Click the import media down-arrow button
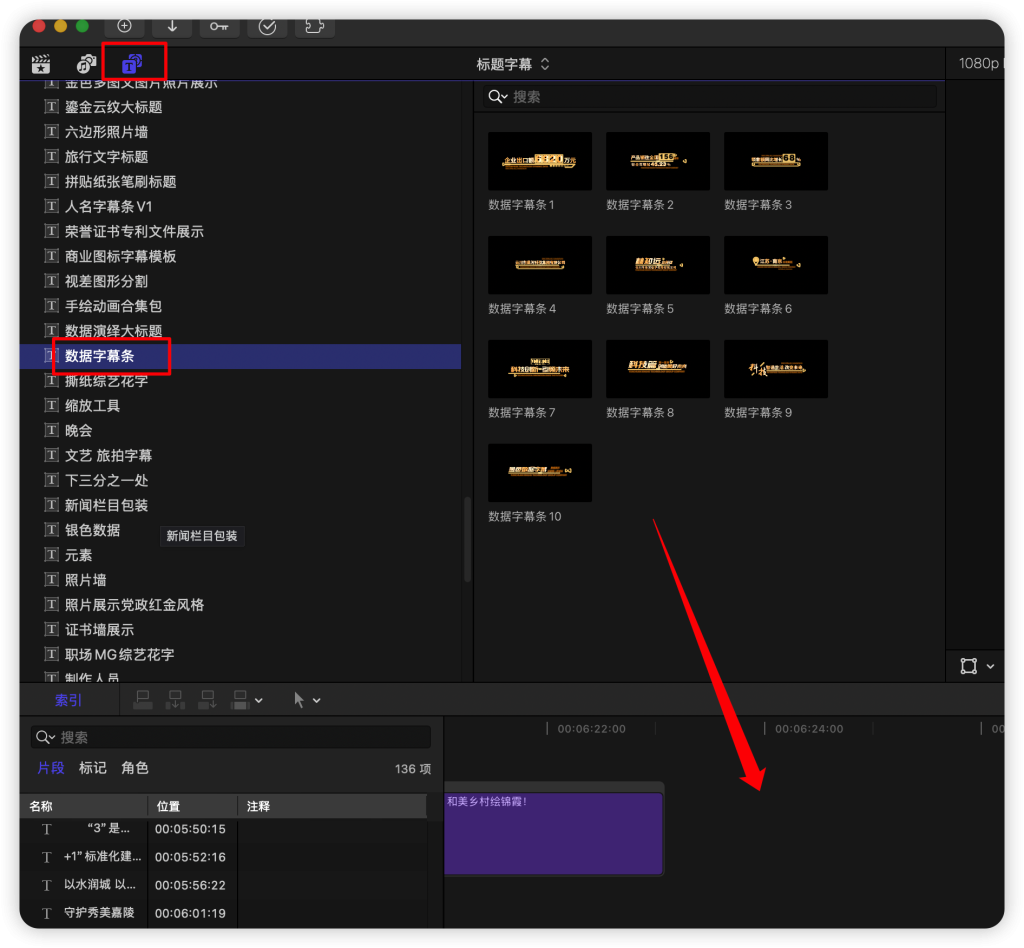Image resolution: width=1024 pixels, height=948 pixels. pyautogui.click(x=172, y=26)
